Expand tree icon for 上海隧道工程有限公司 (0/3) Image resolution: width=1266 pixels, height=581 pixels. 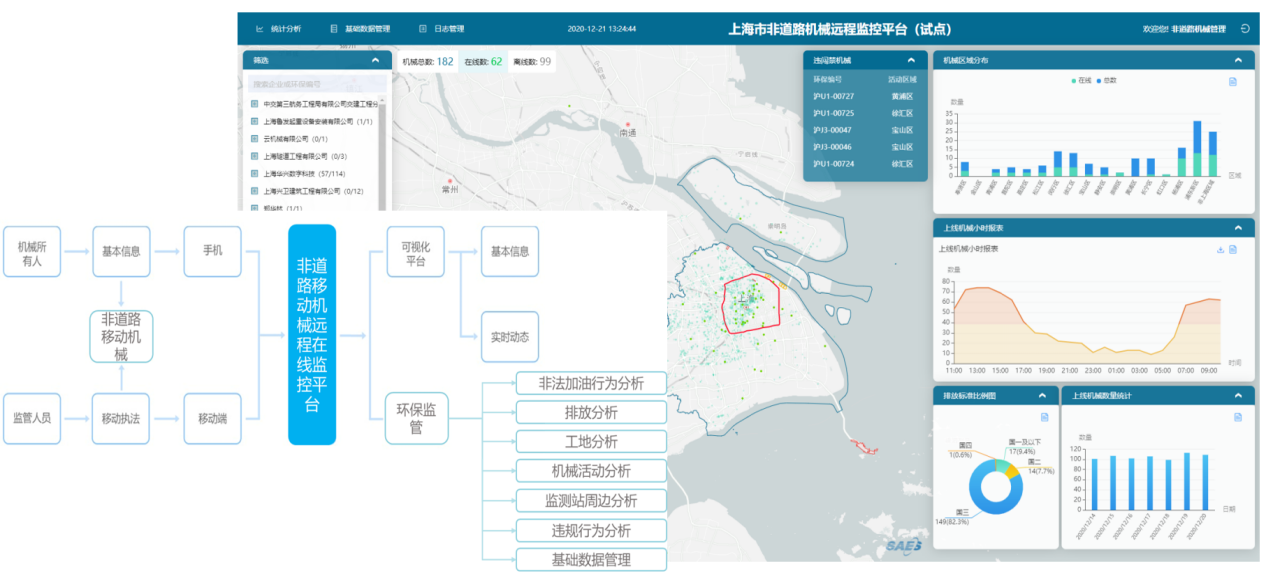(254, 156)
